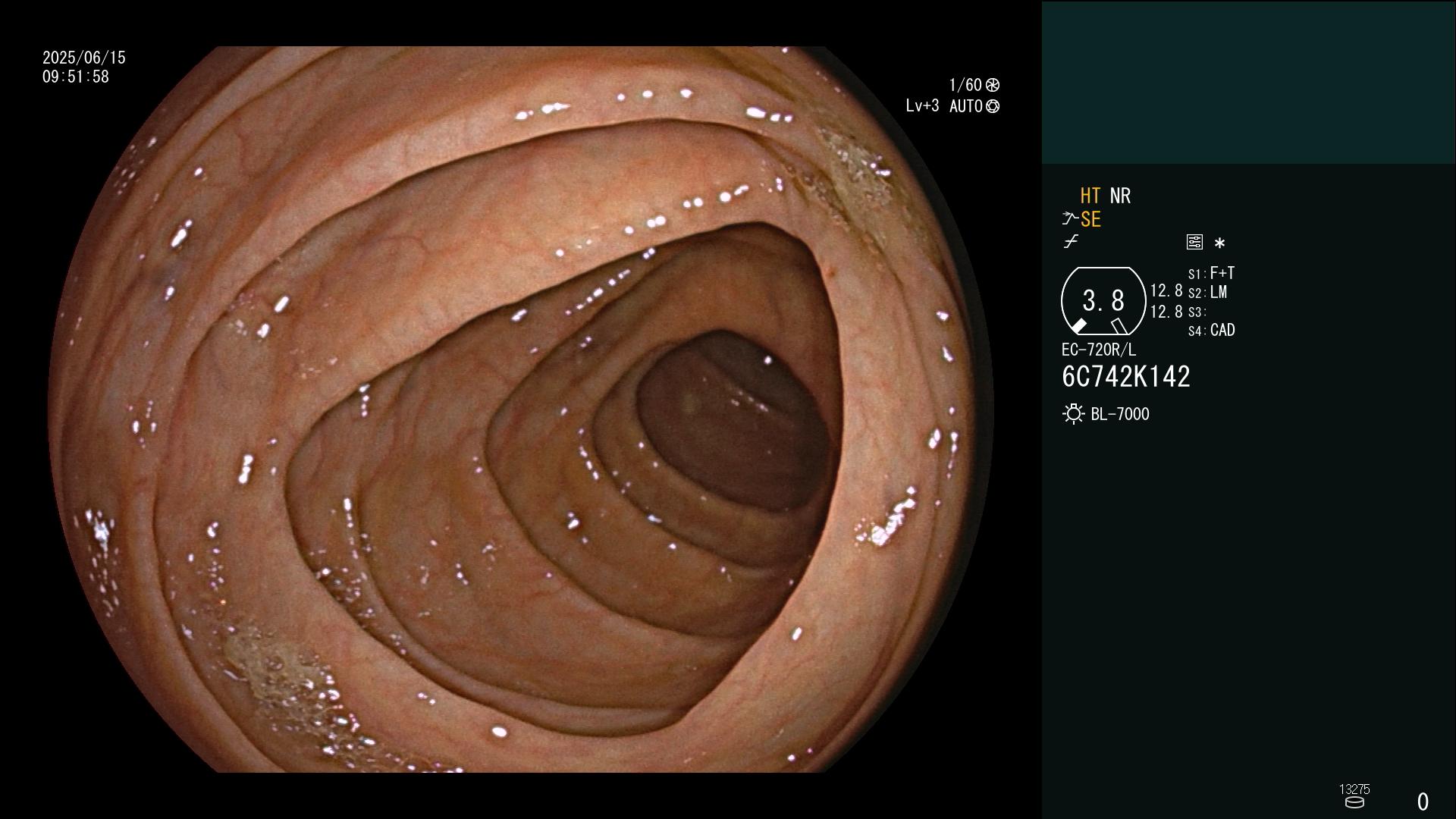1456x819 pixels.
Task: Click the scope model EC-720R/L text
Action: [1099, 350]
